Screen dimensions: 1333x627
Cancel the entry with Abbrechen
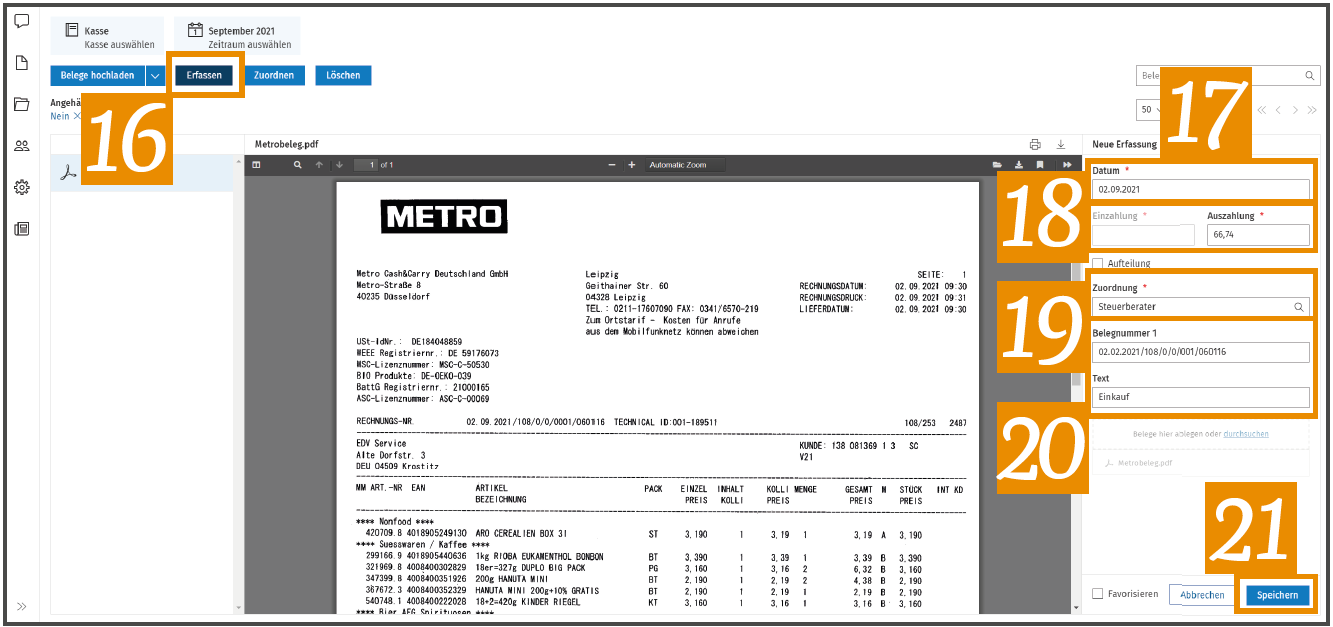click(1202, 595)
